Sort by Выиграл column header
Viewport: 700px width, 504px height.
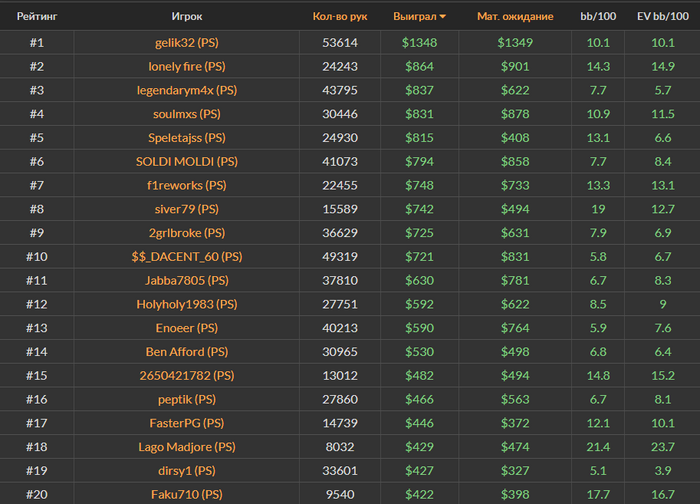pyautogui.click(x=415, y=17)
